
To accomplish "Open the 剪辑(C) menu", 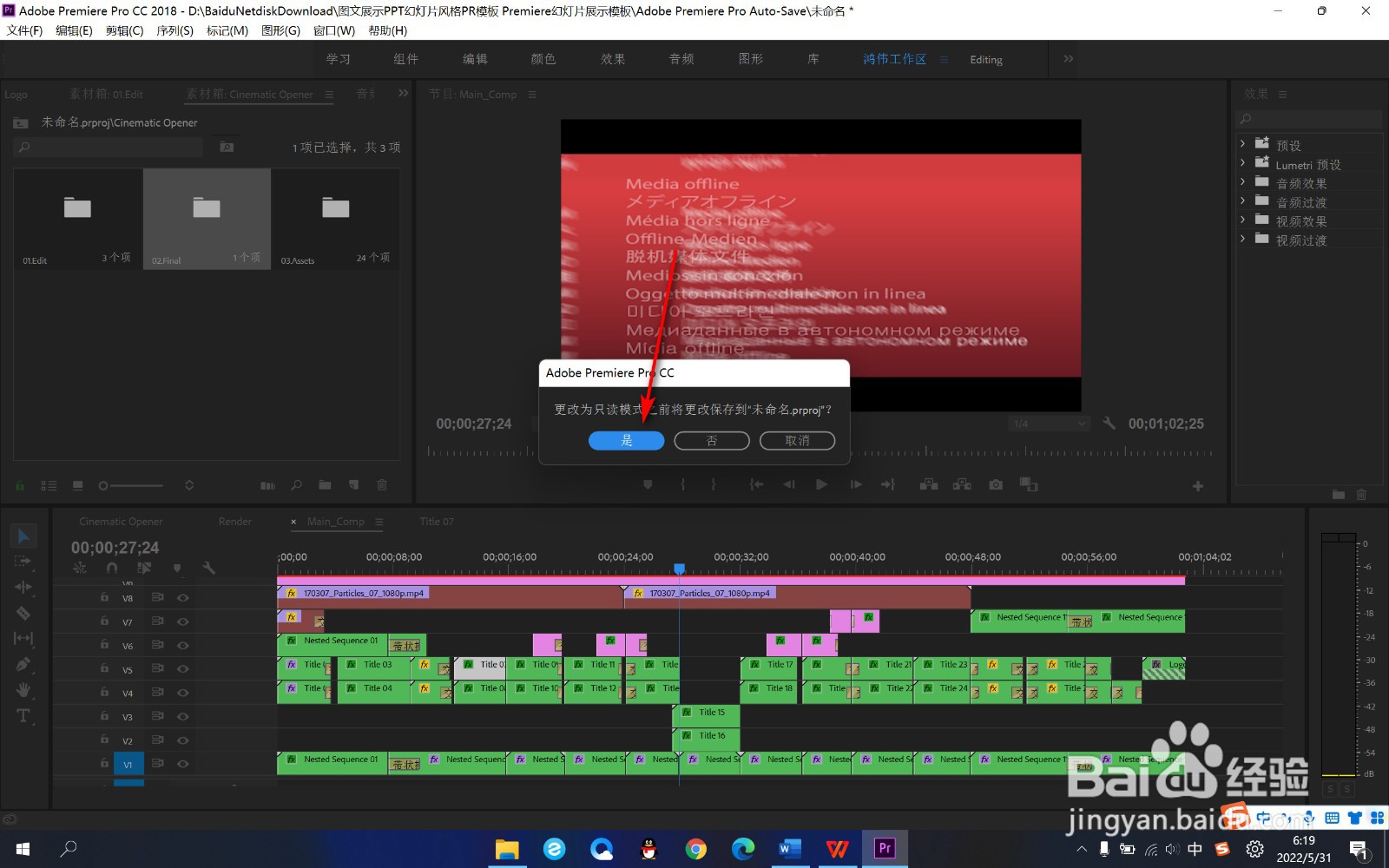I will (x=124, y=30).
